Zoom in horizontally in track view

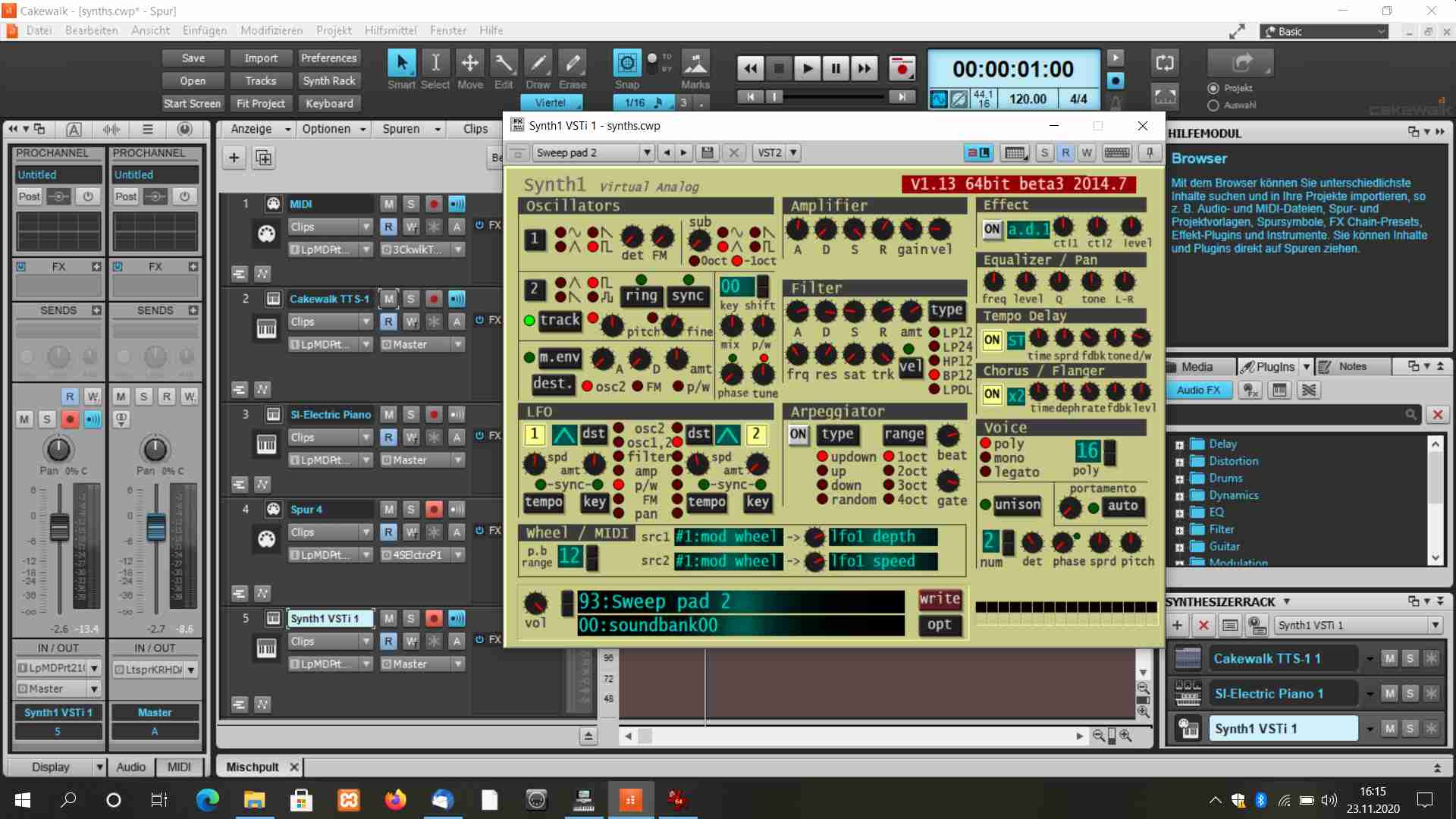point(1125,736)
